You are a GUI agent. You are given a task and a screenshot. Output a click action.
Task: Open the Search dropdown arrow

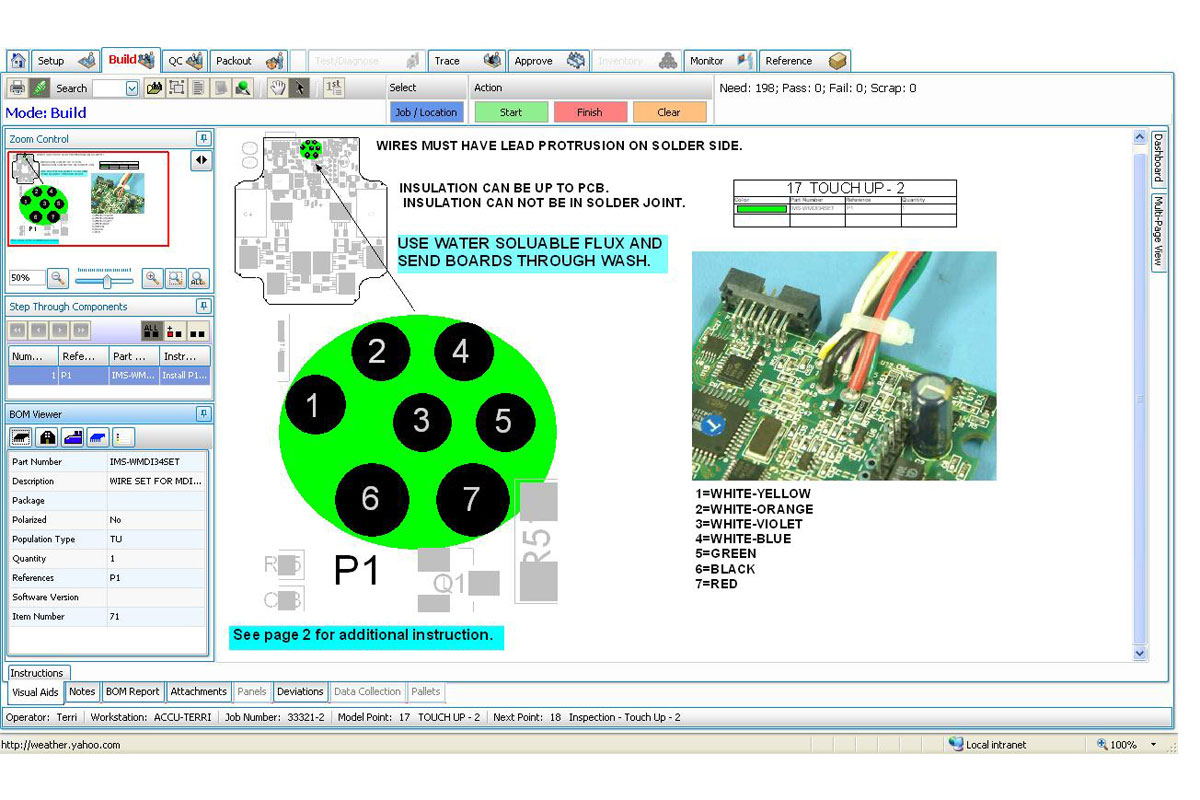coord(132,88)
